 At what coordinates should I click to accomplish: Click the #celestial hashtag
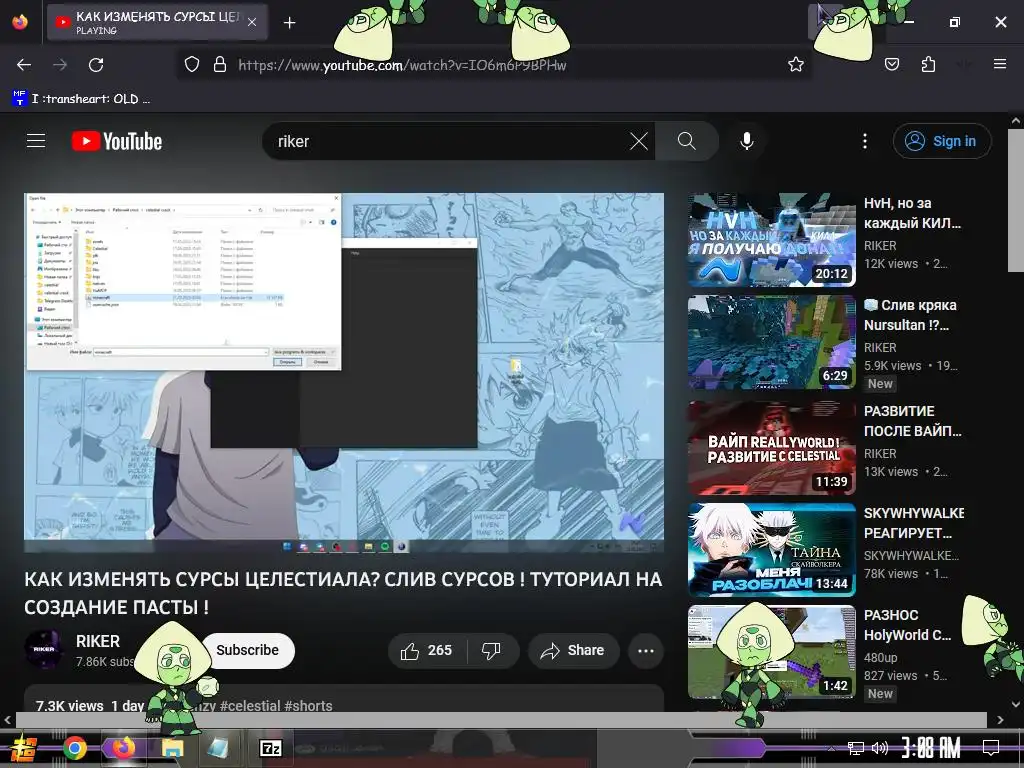click(250, 706)
